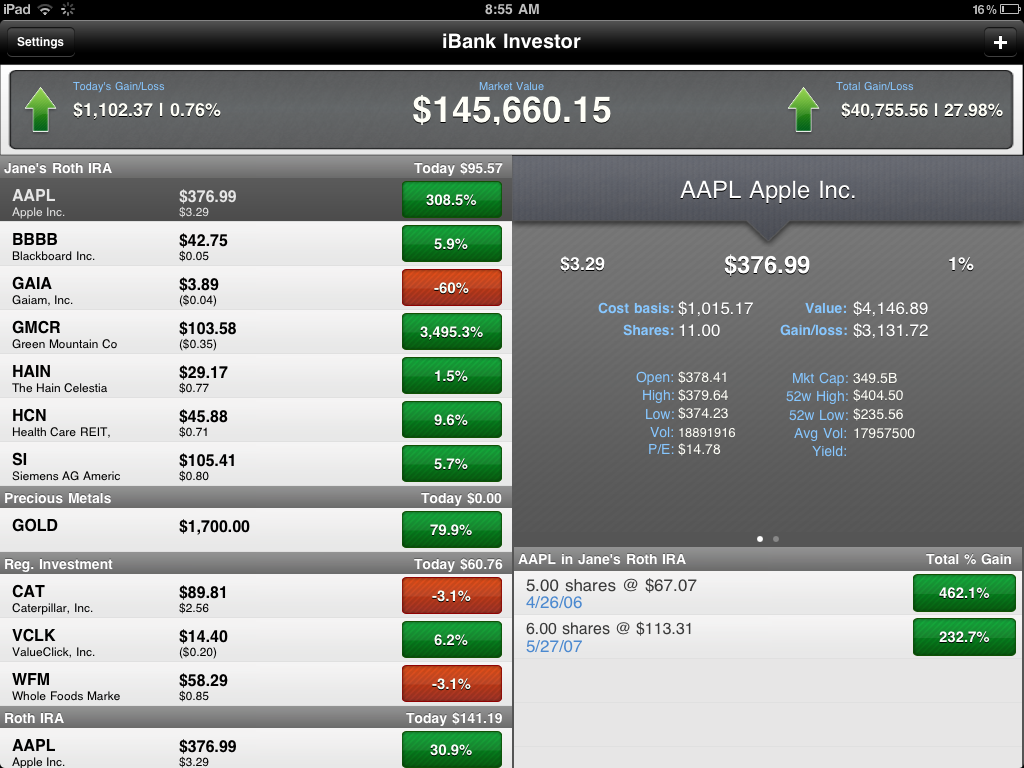Viewport: 1024px width, 768px height.
Task: Tap the WFM -3.1% loss badge
Action: 451,684
